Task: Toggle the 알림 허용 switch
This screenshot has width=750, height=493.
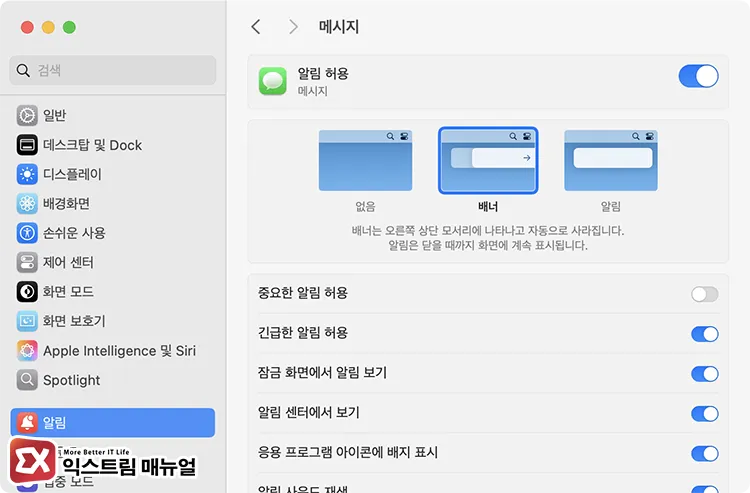Action: pos(698,76)
